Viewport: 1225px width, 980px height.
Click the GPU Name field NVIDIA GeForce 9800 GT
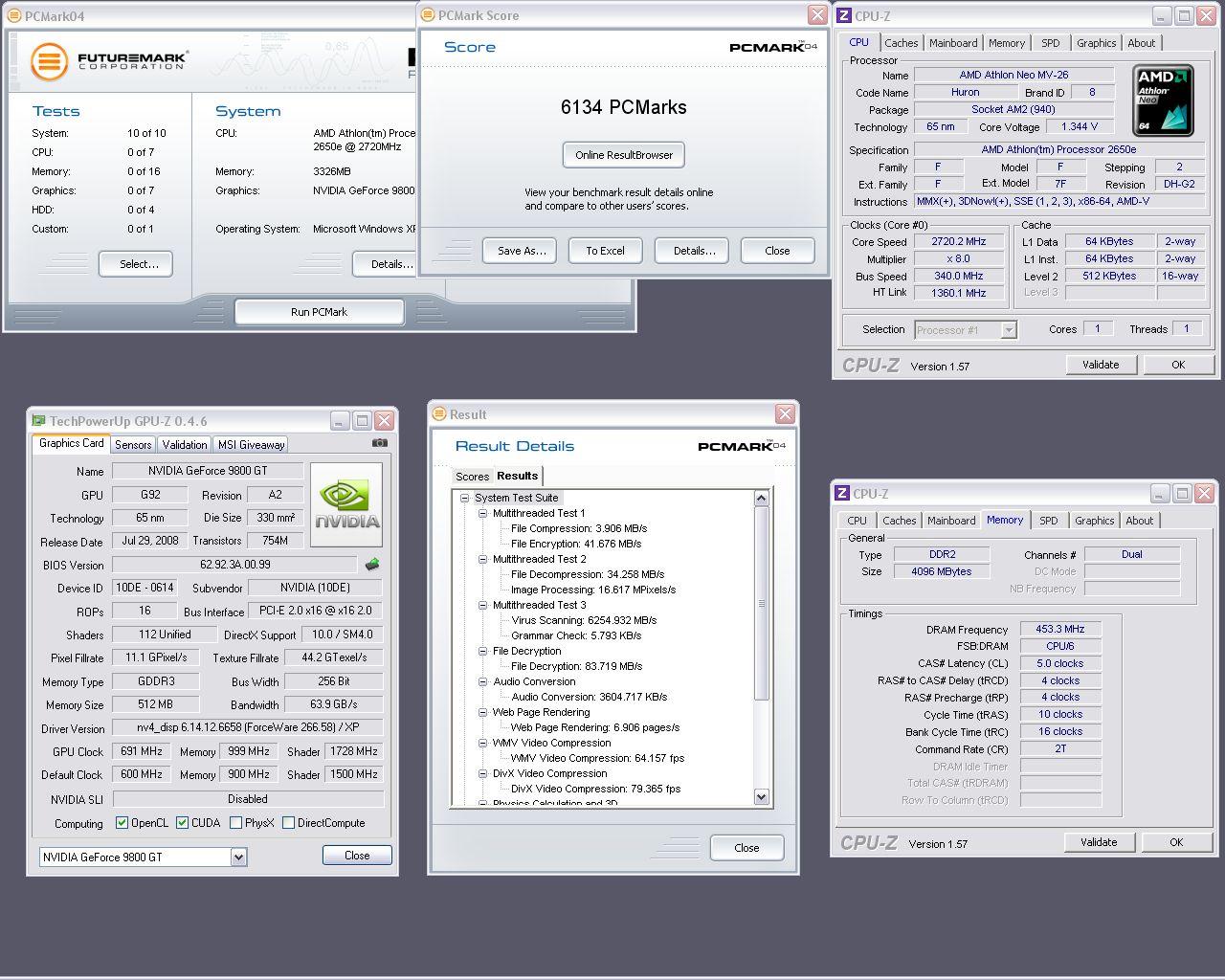pos(208,471)
